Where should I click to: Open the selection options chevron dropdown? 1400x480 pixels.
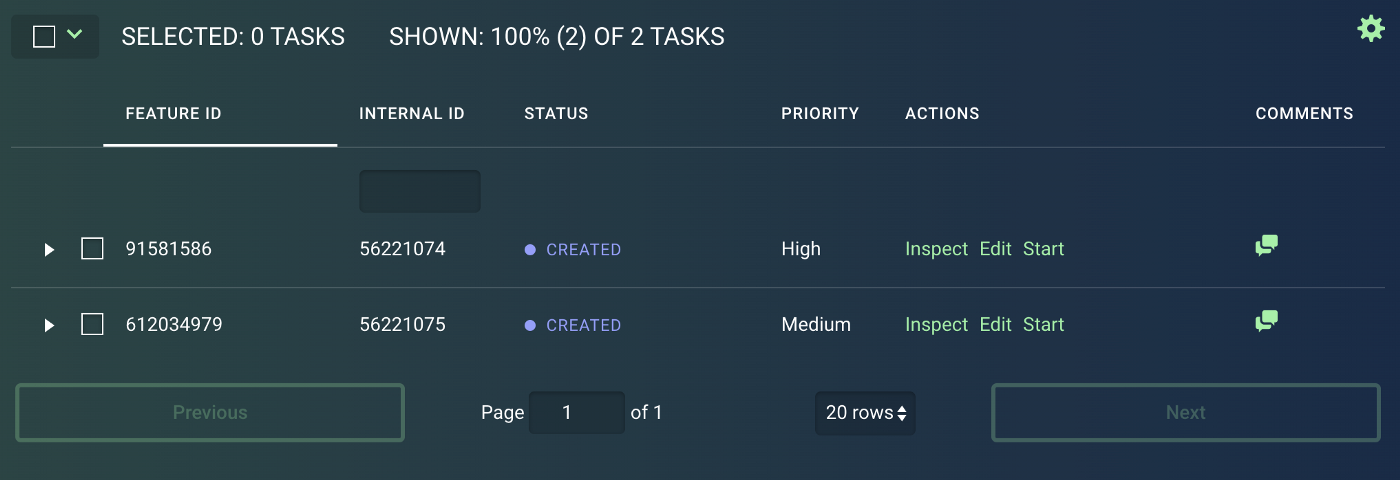pyautogui.click(x=74, y=35)
